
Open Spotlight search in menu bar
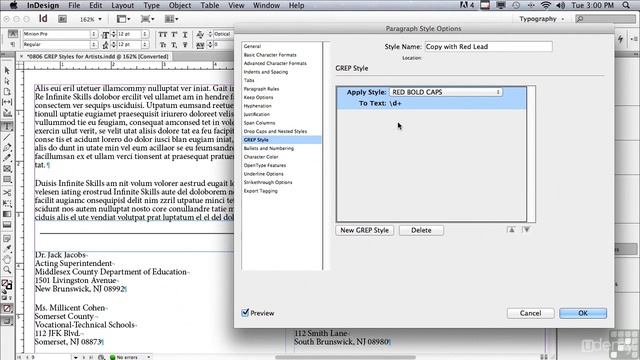626,5
